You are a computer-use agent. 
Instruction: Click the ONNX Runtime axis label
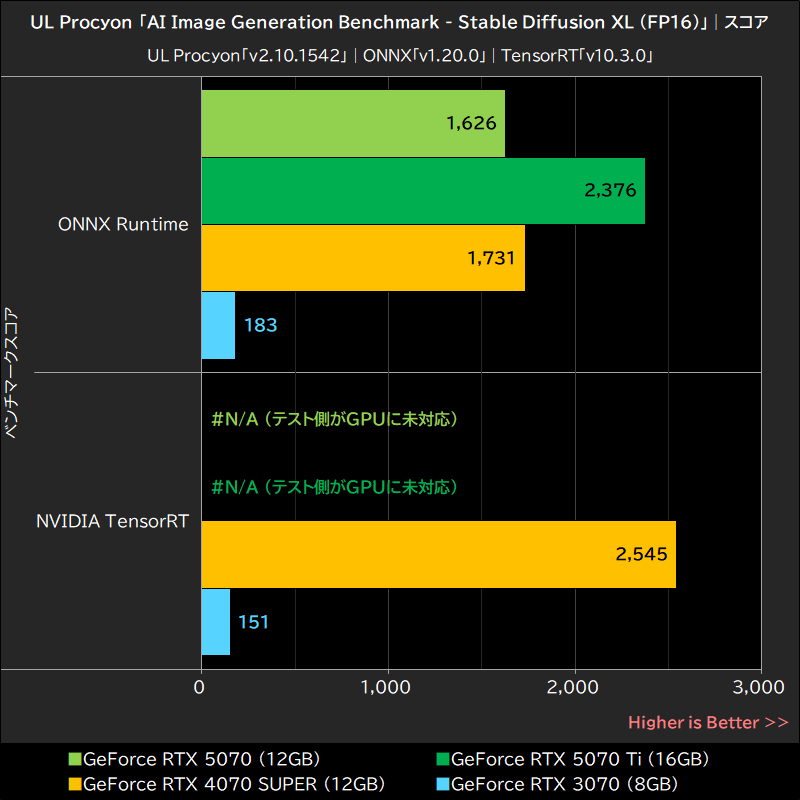tap(124, 224)
